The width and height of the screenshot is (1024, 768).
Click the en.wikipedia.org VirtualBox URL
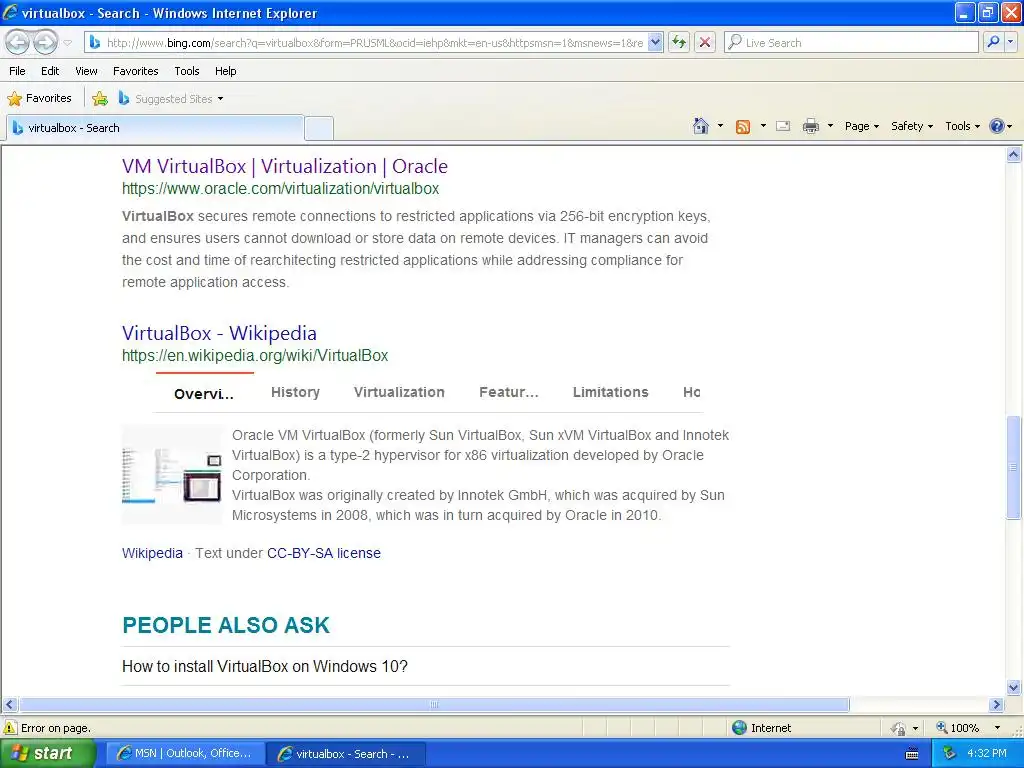[x=255, y=355]
